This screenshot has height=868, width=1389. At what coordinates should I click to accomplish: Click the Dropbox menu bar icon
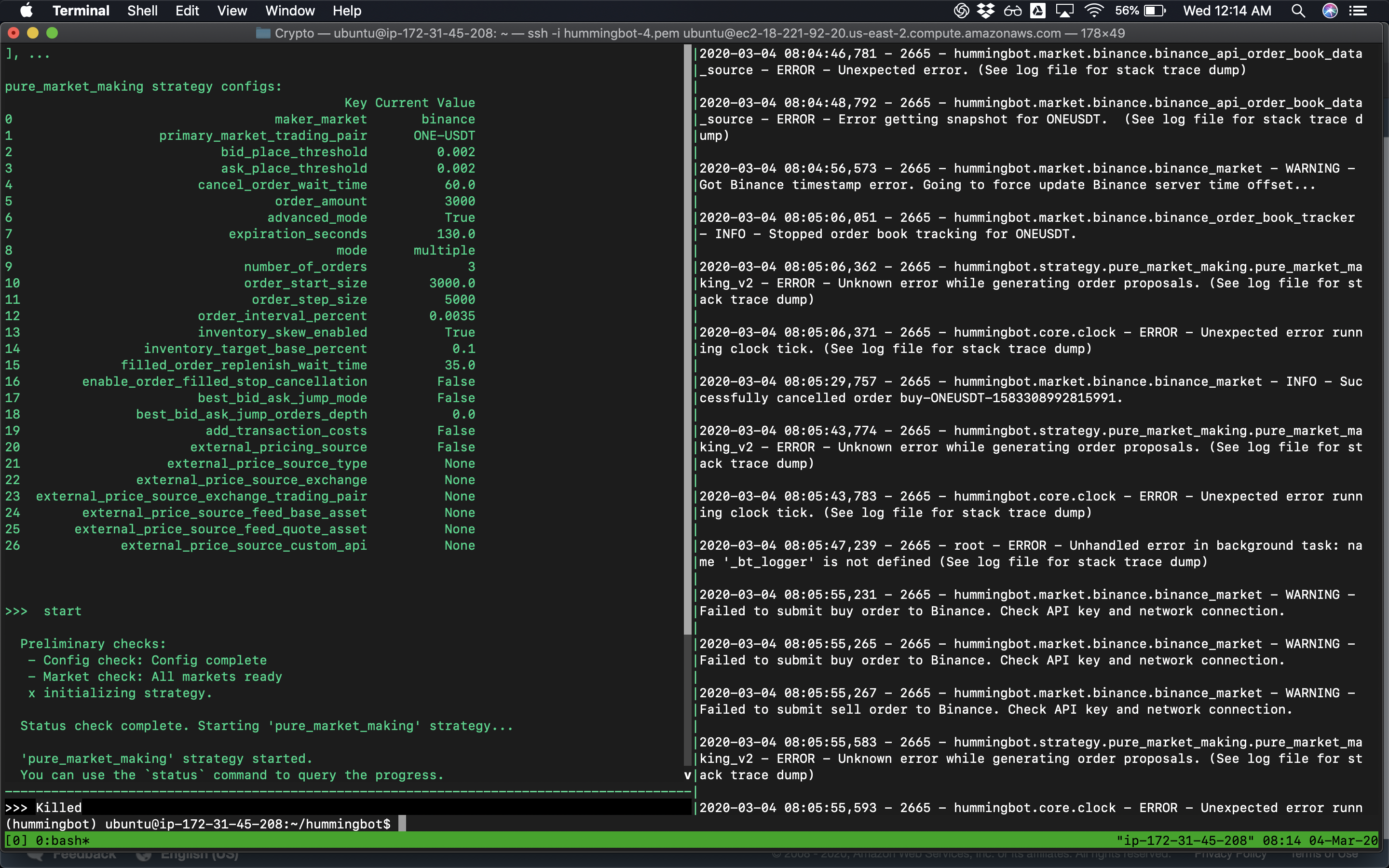click(986, 10)
